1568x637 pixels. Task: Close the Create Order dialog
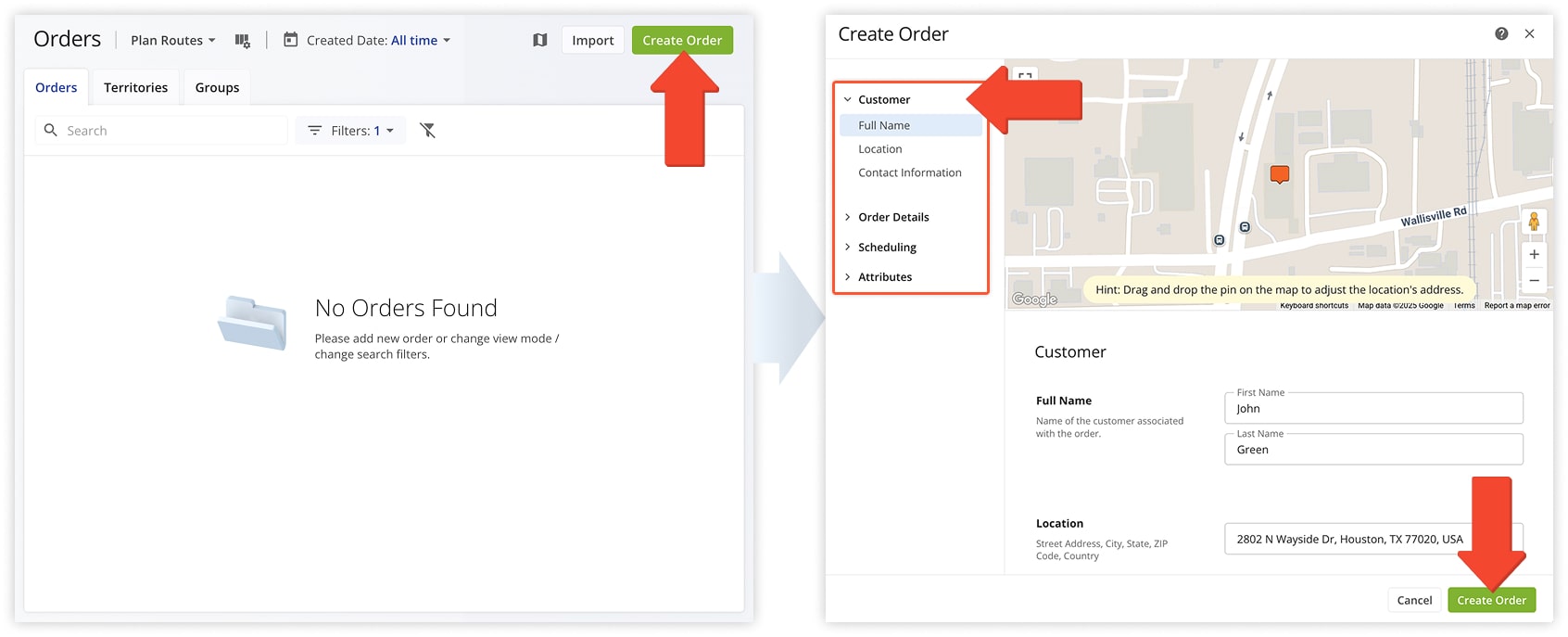tap(1529, 33)
